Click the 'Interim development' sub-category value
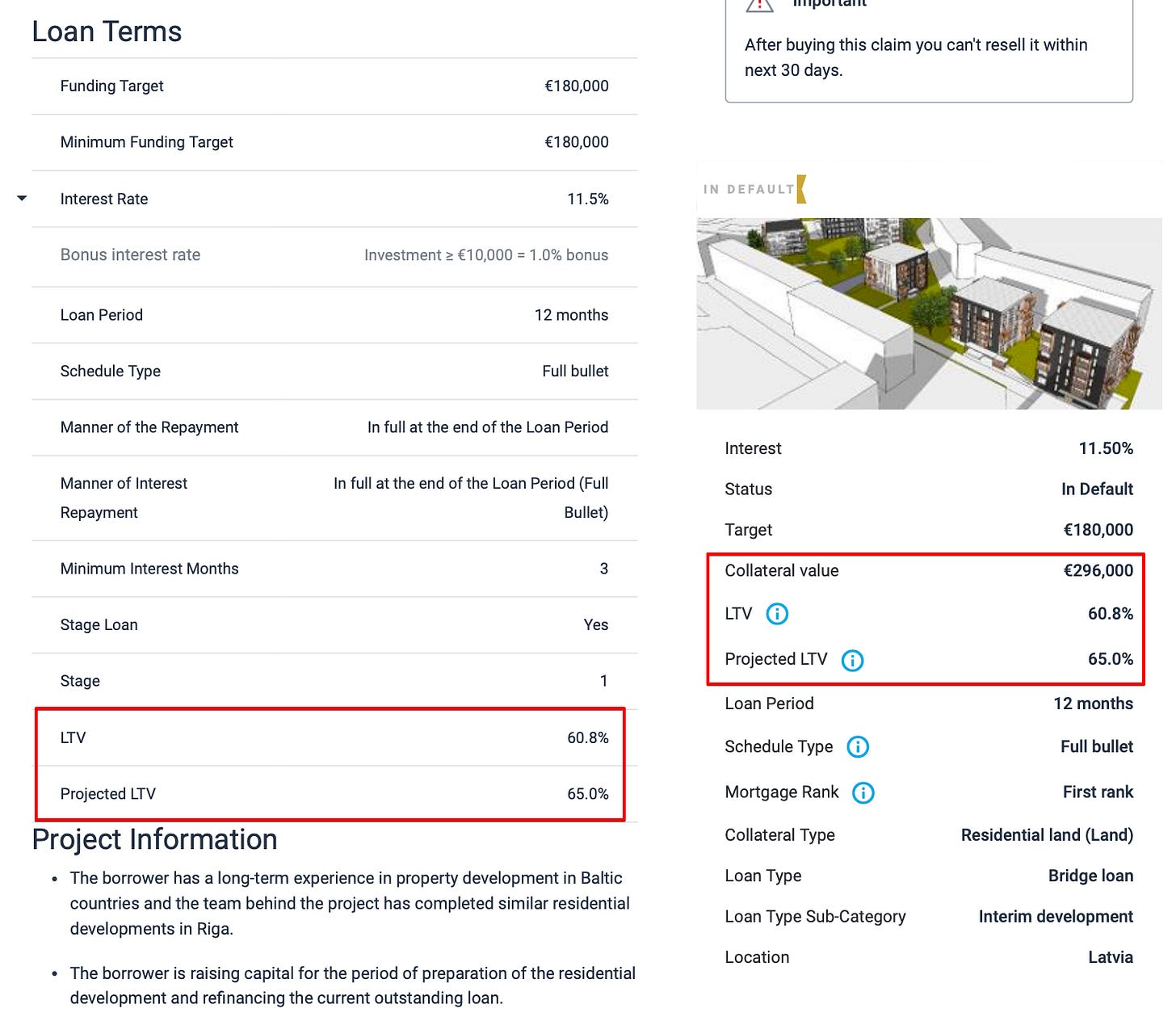Screen dimensions: 1176x1025 coord(1056,917)
